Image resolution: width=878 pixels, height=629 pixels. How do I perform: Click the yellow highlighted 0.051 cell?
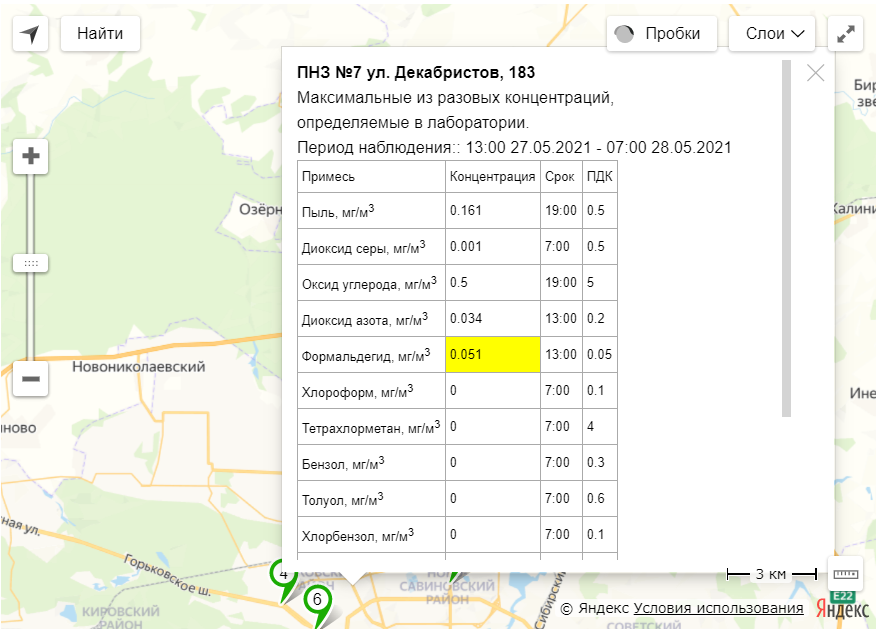(493, 354)
